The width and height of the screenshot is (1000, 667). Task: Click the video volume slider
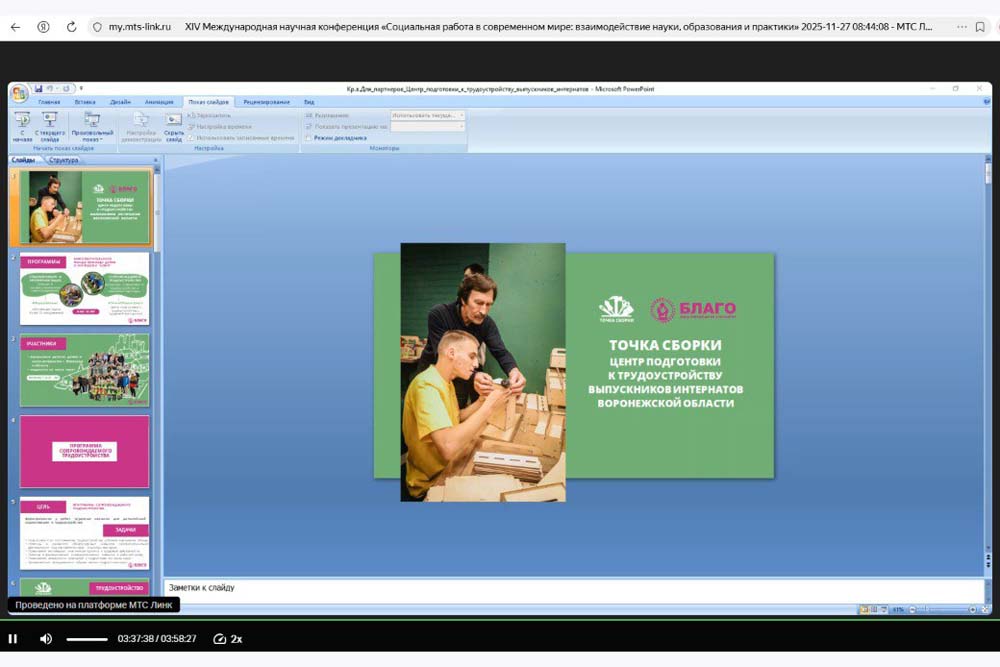tap(87, 639)
